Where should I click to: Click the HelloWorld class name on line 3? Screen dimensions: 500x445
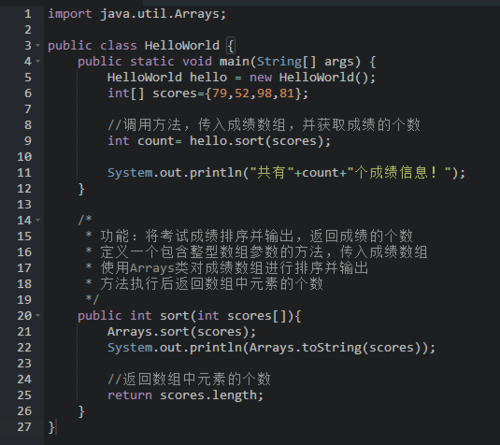tap(182, 46)
